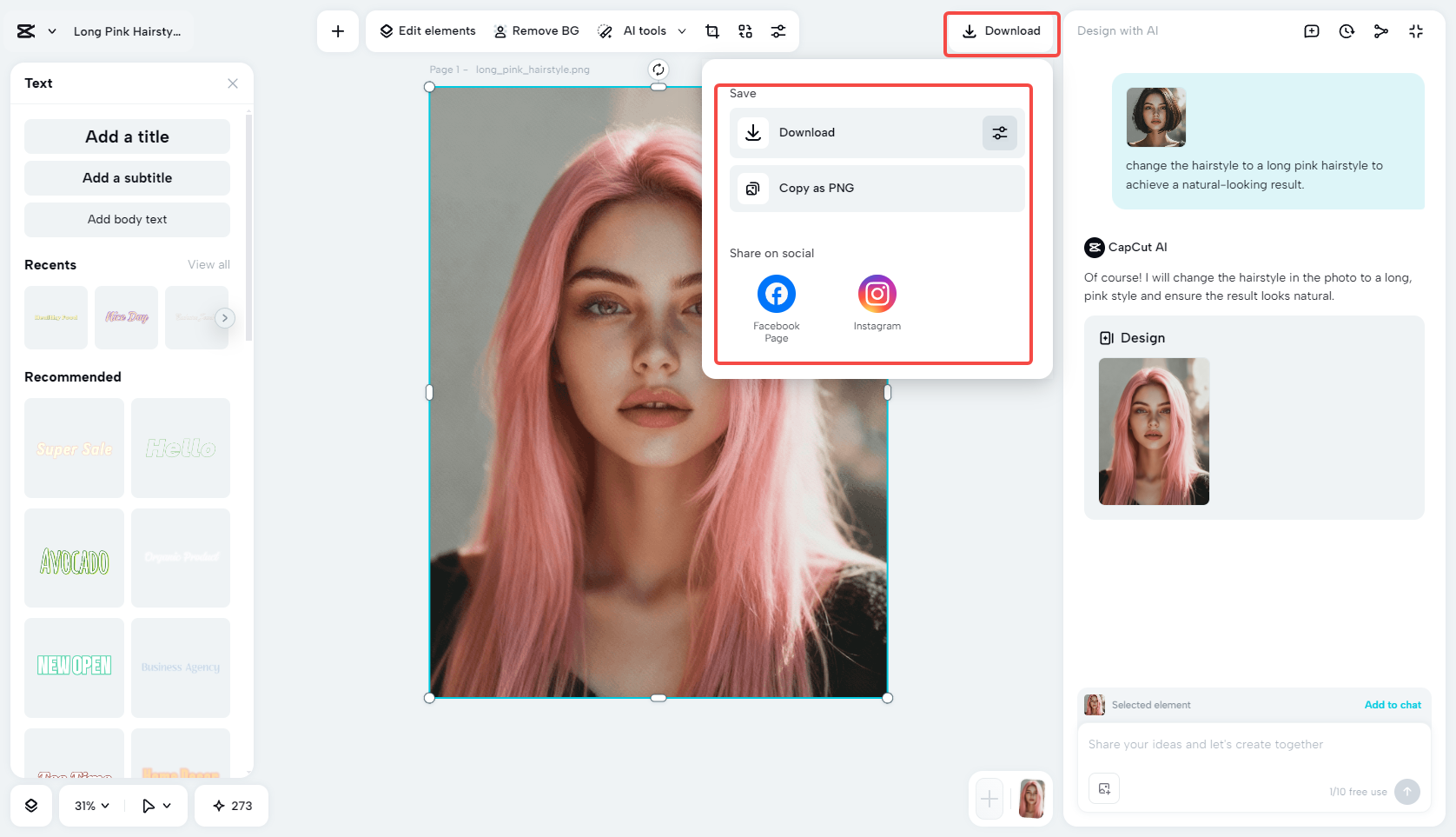This screenshot has height=837, width=1456.
Task: Open the zoom level dropdown showing 31%
Action: click(x=89, y=806)
